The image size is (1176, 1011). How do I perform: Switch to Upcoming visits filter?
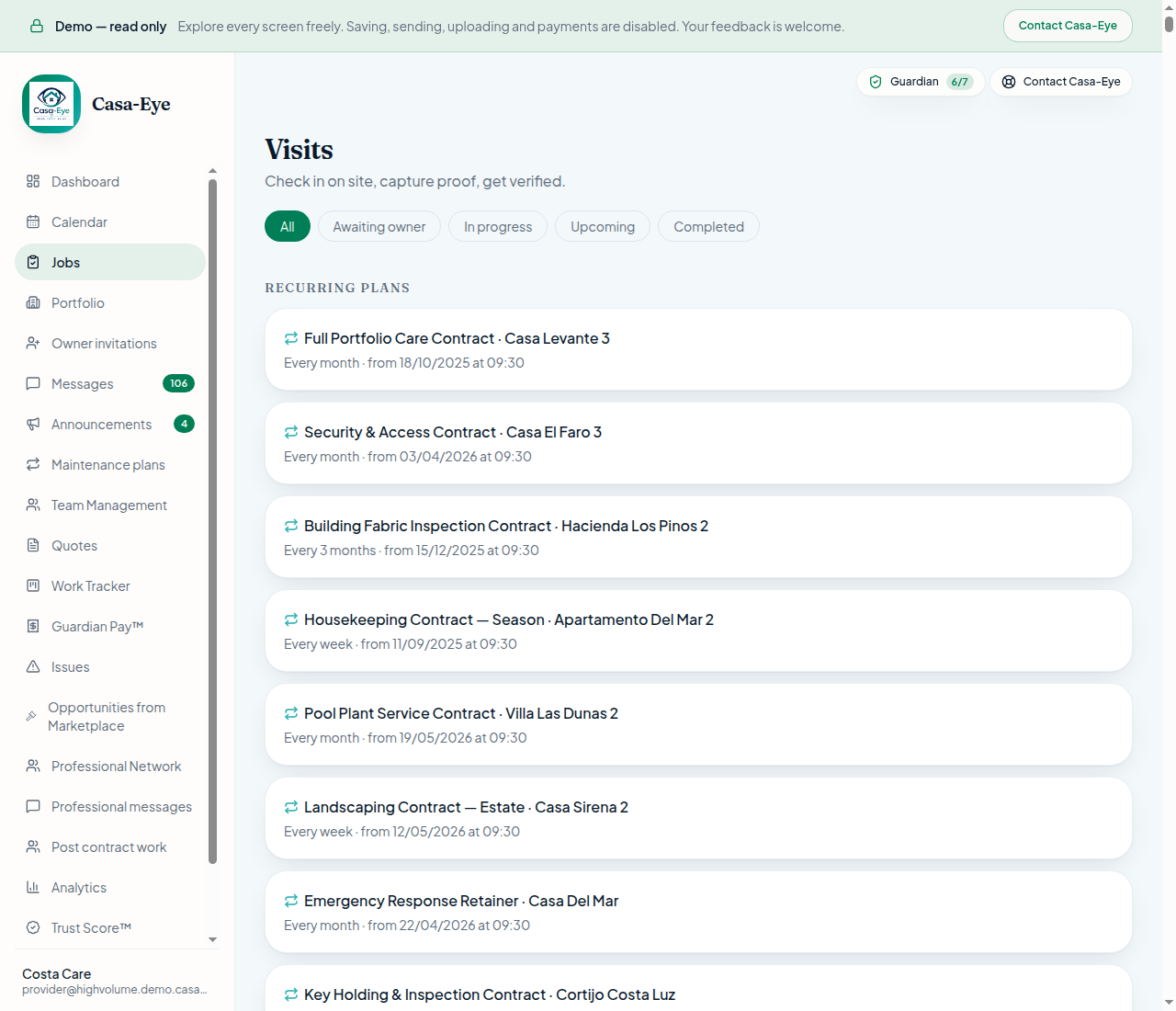(603, 226)
